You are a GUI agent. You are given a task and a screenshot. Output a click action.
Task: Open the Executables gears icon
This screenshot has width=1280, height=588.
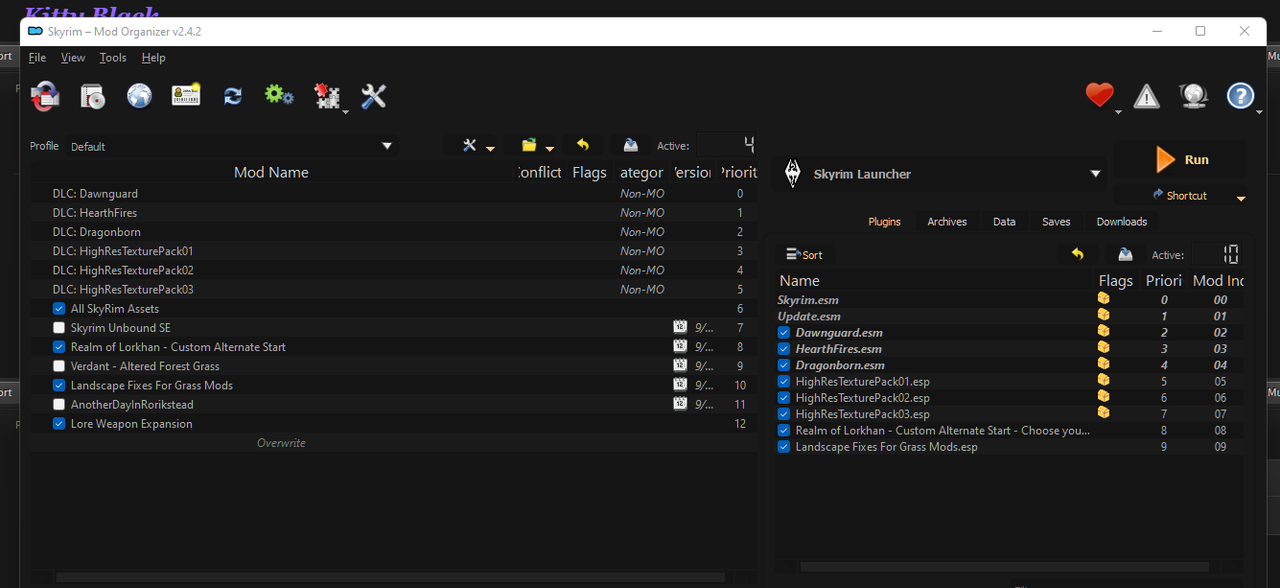[279, 96]
